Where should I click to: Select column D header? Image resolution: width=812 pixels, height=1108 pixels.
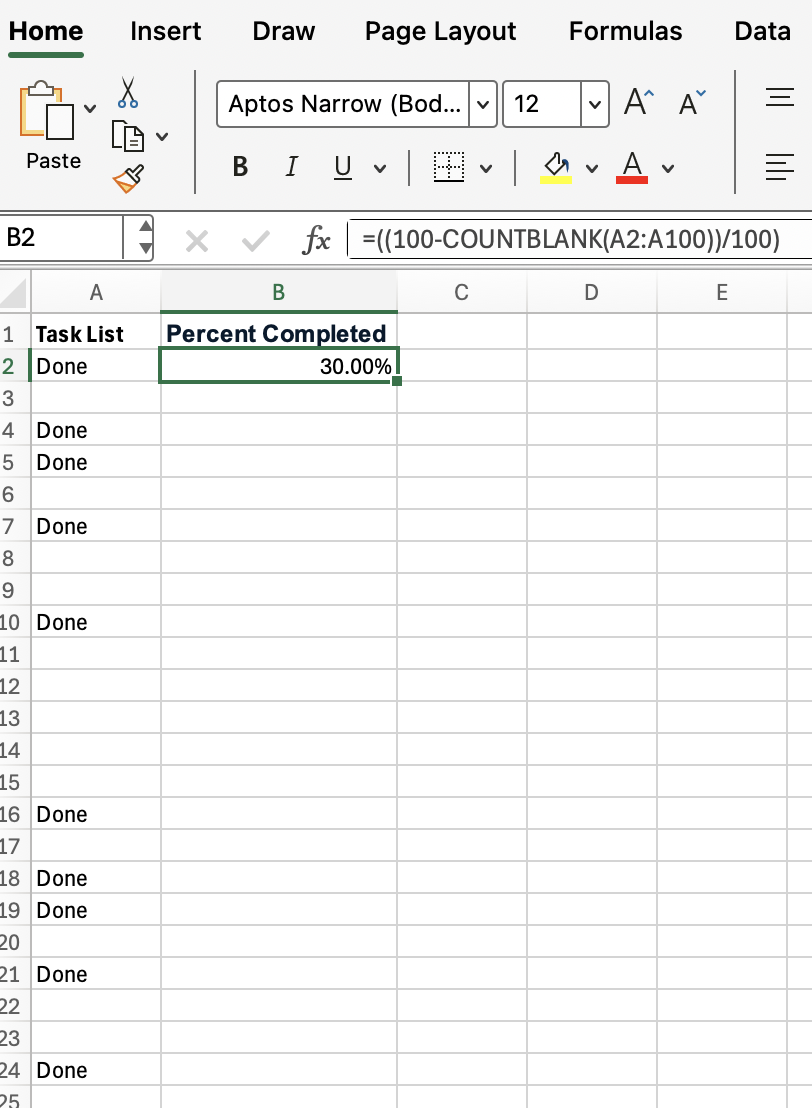[592, 293]
